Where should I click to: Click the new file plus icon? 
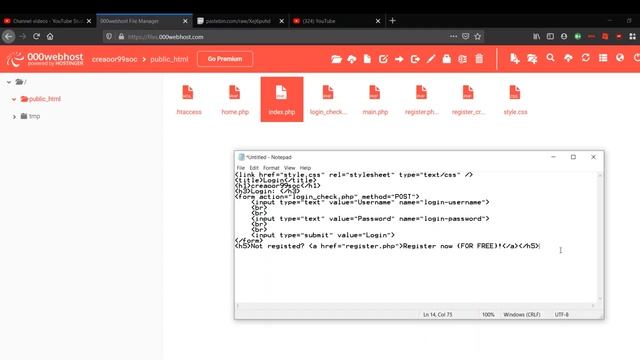pos(515,59)
